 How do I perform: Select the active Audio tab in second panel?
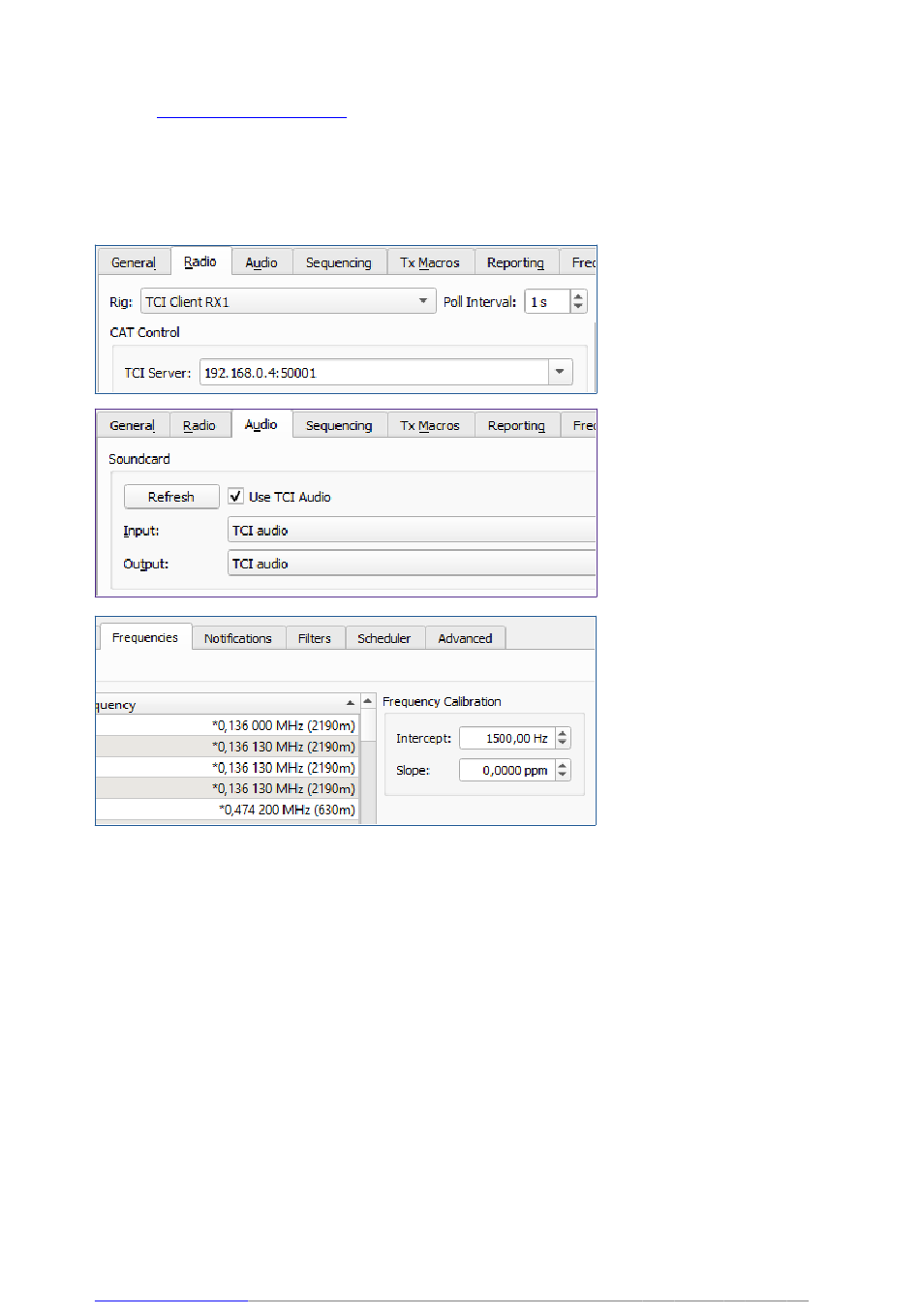point(261,424)
